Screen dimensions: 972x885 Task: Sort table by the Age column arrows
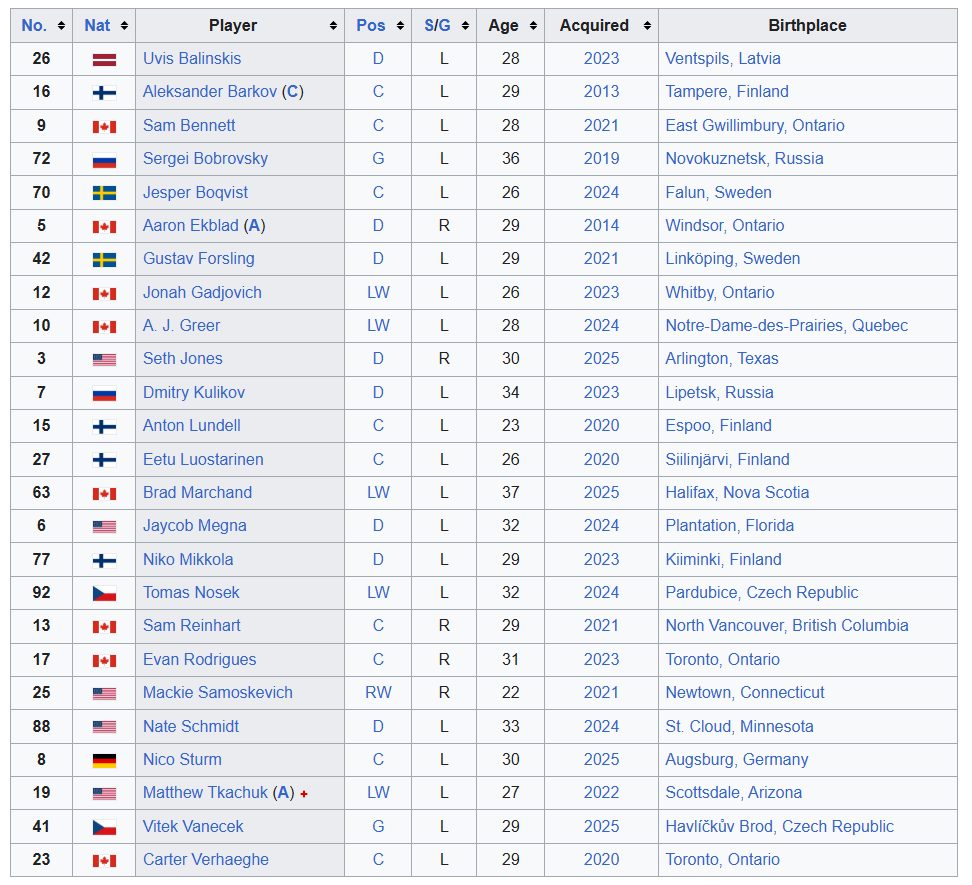(x=533, y=25)
